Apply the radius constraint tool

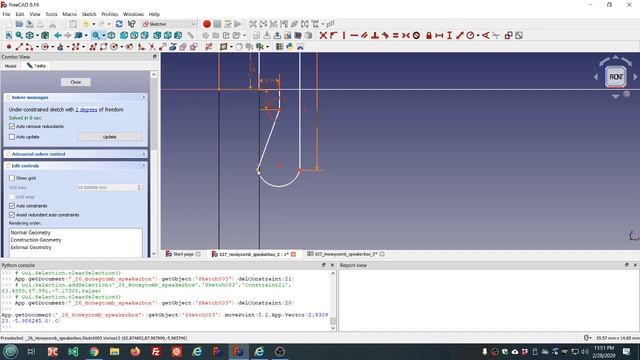coord(470,36)
